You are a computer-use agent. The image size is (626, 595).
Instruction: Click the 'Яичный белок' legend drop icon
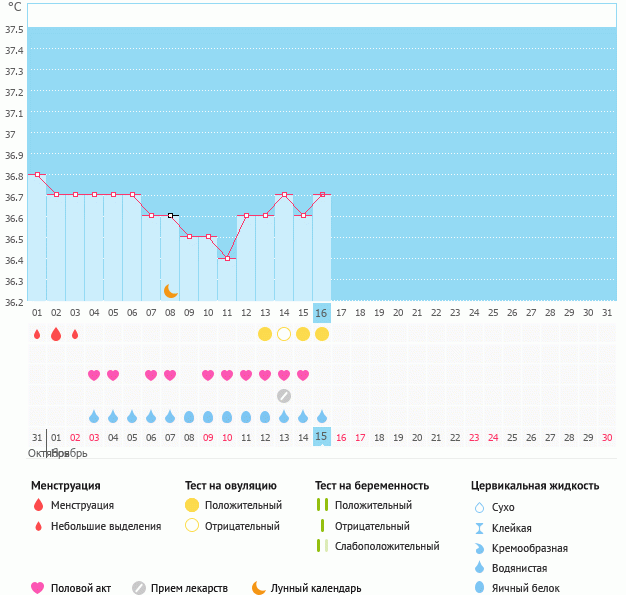pyautogui.click(x=481, y=588)
